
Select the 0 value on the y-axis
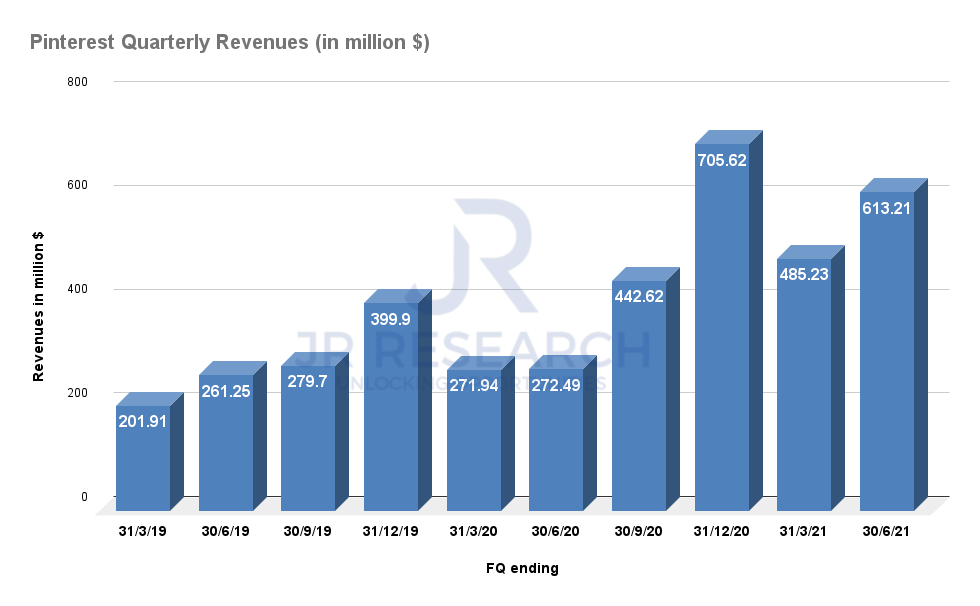[83, 494]
